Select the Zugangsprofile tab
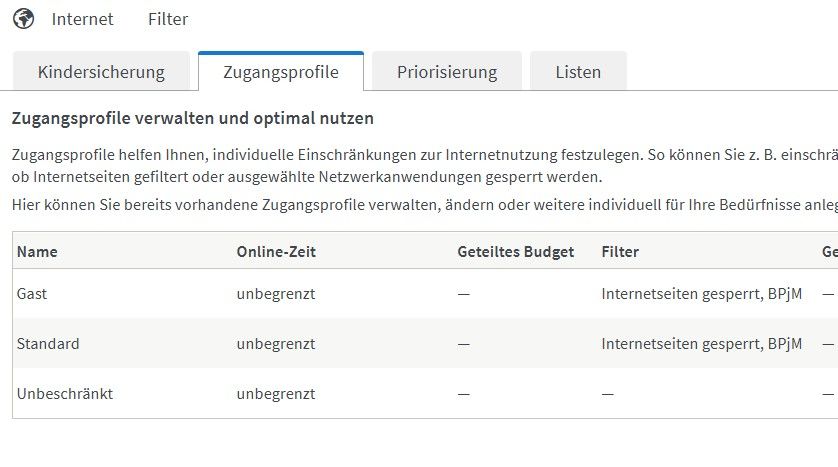Screen dimensions: 838x467 pos(280,72)
